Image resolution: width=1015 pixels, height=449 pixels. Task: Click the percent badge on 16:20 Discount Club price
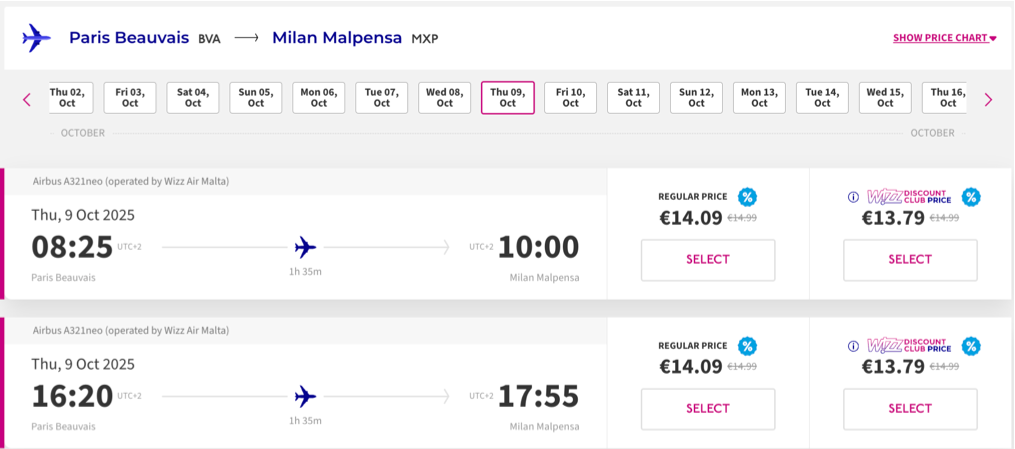pos(970,346)
